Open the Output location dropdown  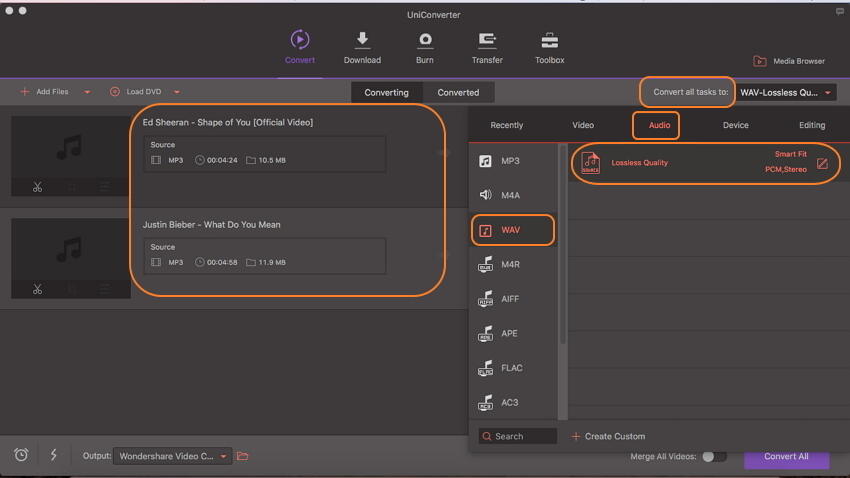pyautogui.click(x=172, y=456)
